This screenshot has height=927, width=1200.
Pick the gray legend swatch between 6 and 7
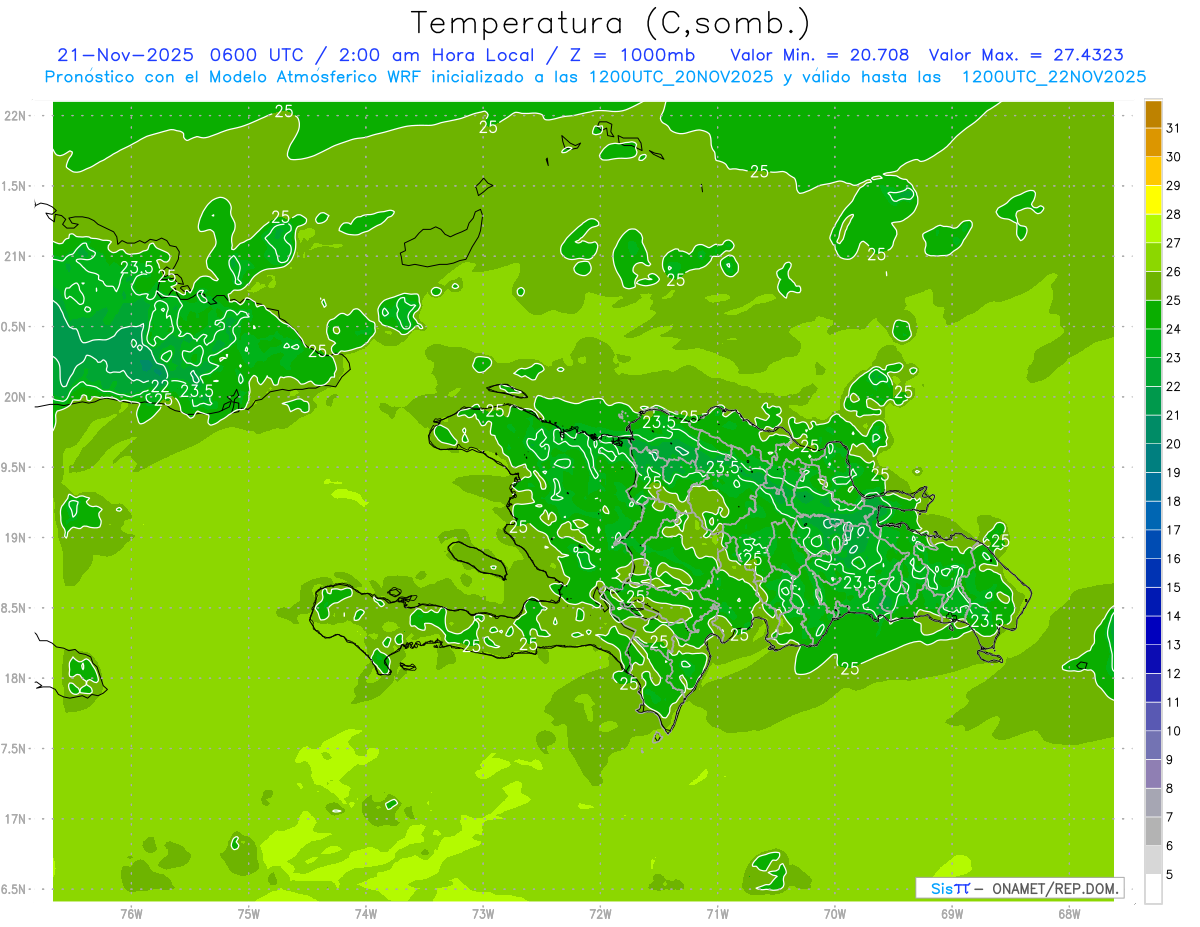click(1153, 831)
